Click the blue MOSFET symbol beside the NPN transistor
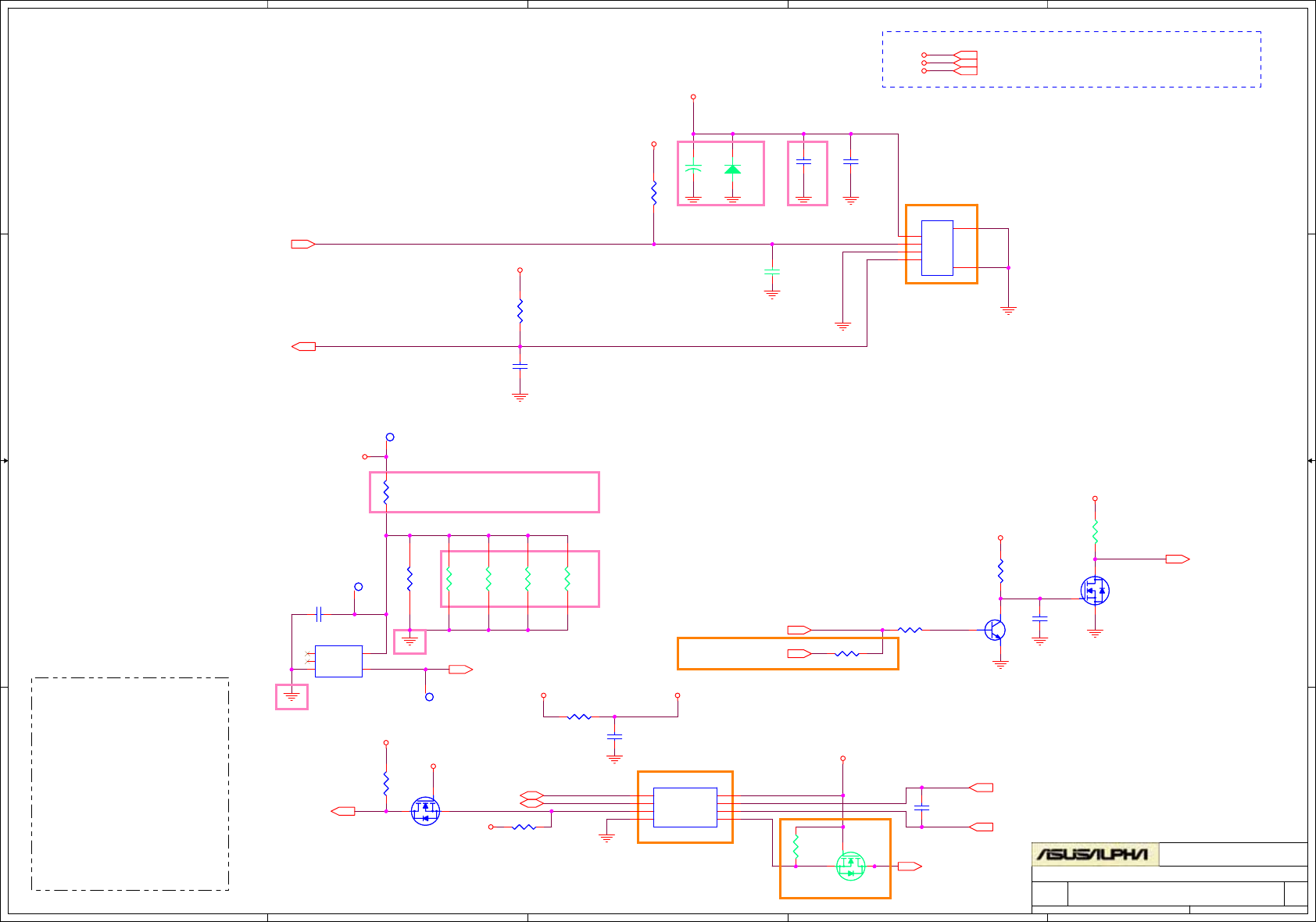 coord(1095,591)
